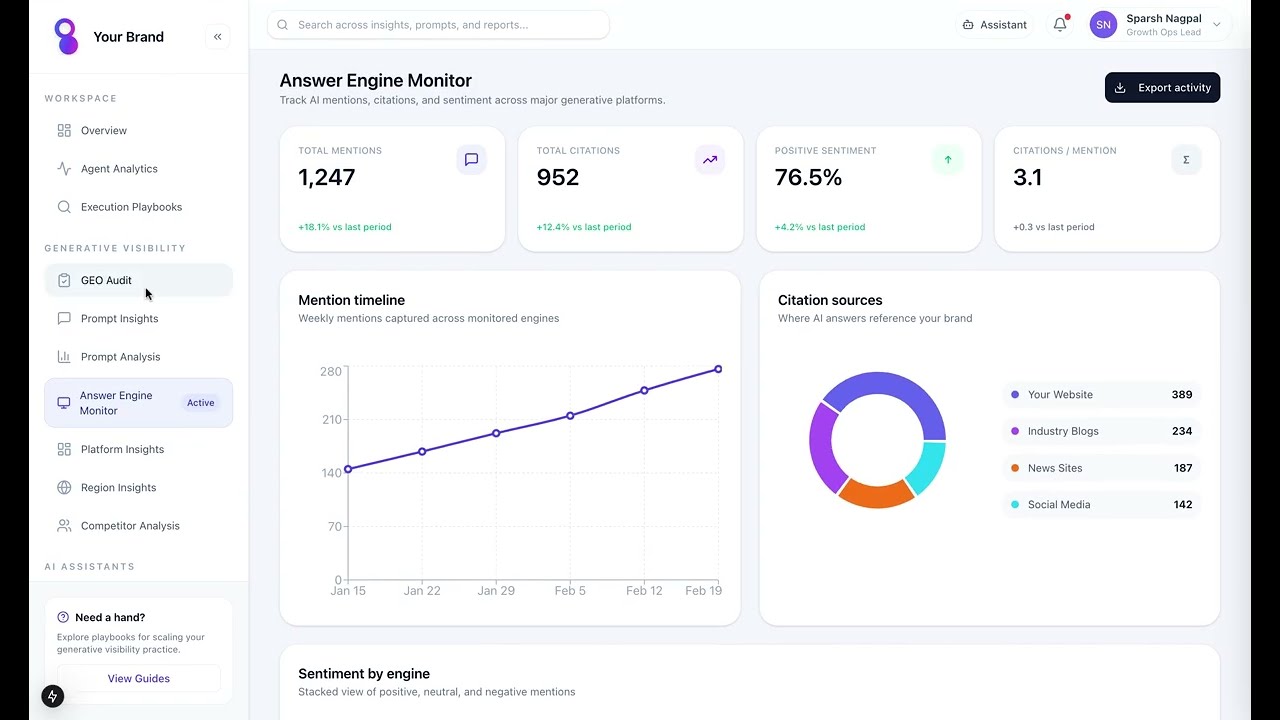Click cyan Social Media donut segment
The width and height of the screenshot is (1280, 720).
tap(927, 467)
